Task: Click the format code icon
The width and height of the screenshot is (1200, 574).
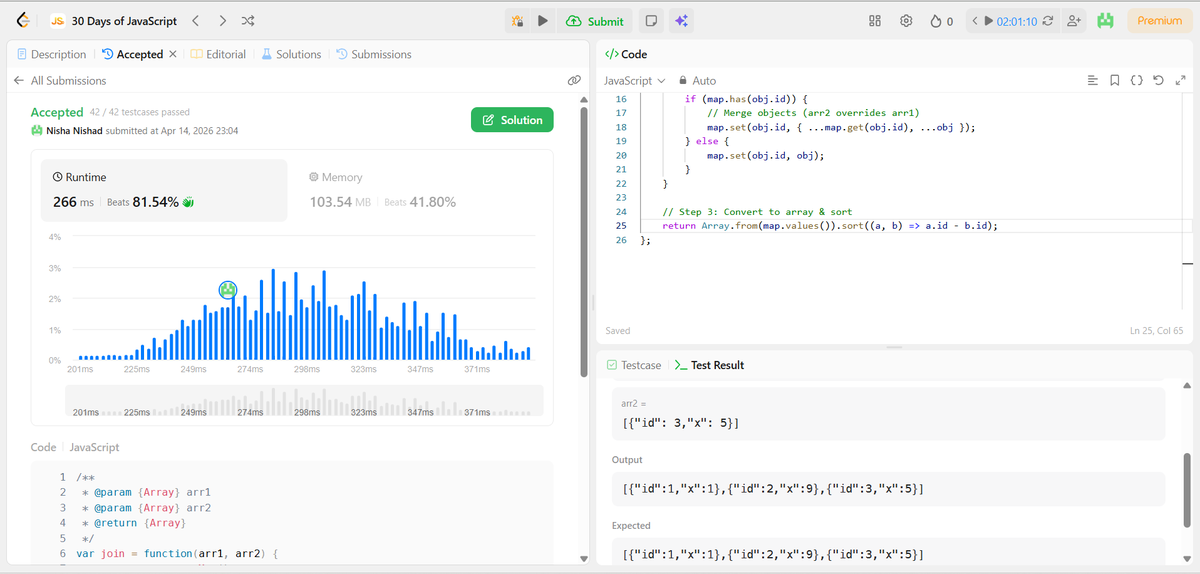Action: pos(1092,80)
